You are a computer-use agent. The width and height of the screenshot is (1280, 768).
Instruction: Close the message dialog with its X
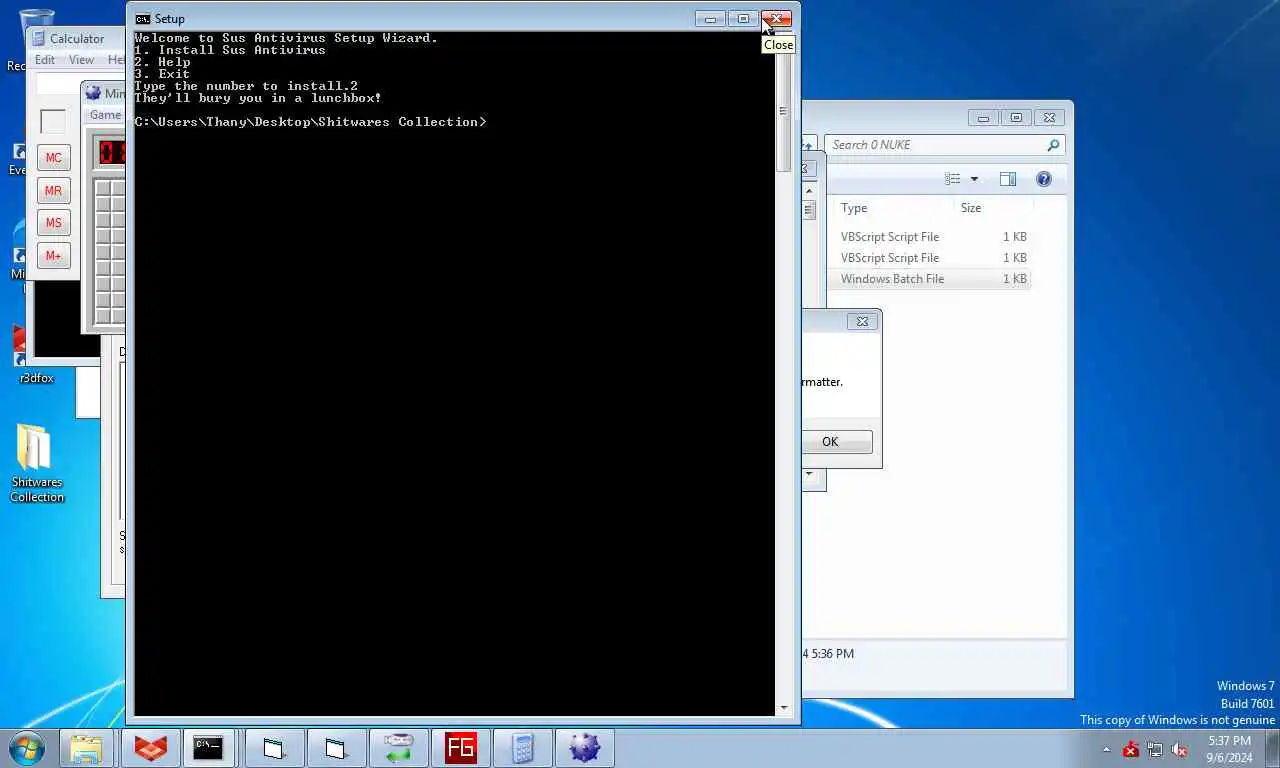[862, 321]
